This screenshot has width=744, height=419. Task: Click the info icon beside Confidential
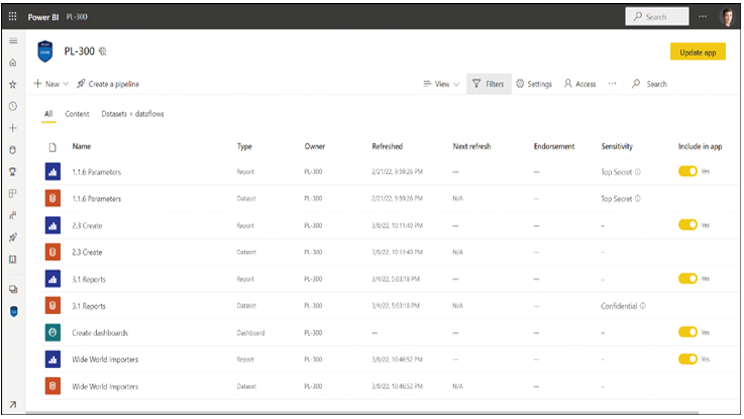[642, 306]
